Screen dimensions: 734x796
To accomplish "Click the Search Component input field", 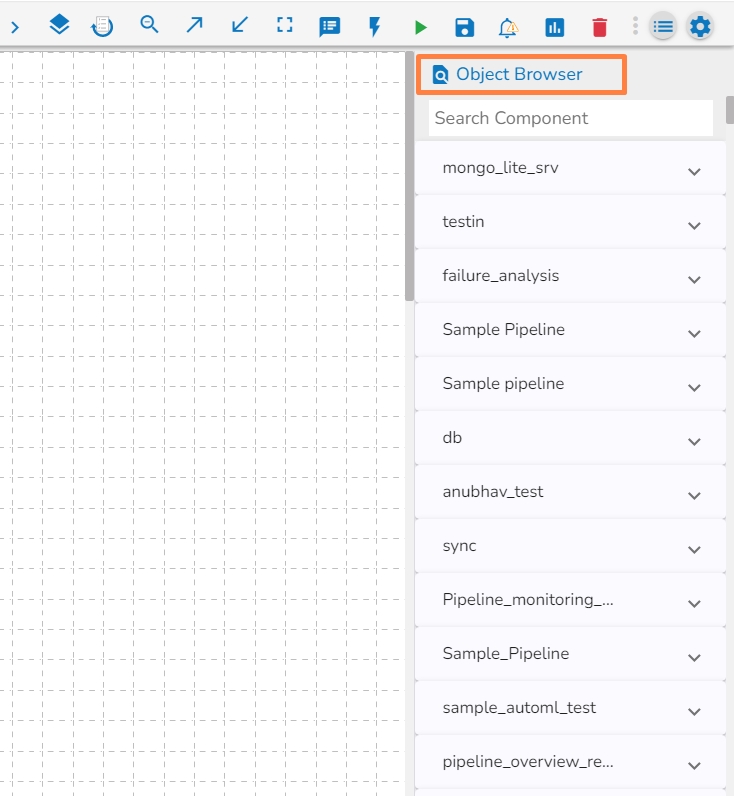I will [570, 118].
